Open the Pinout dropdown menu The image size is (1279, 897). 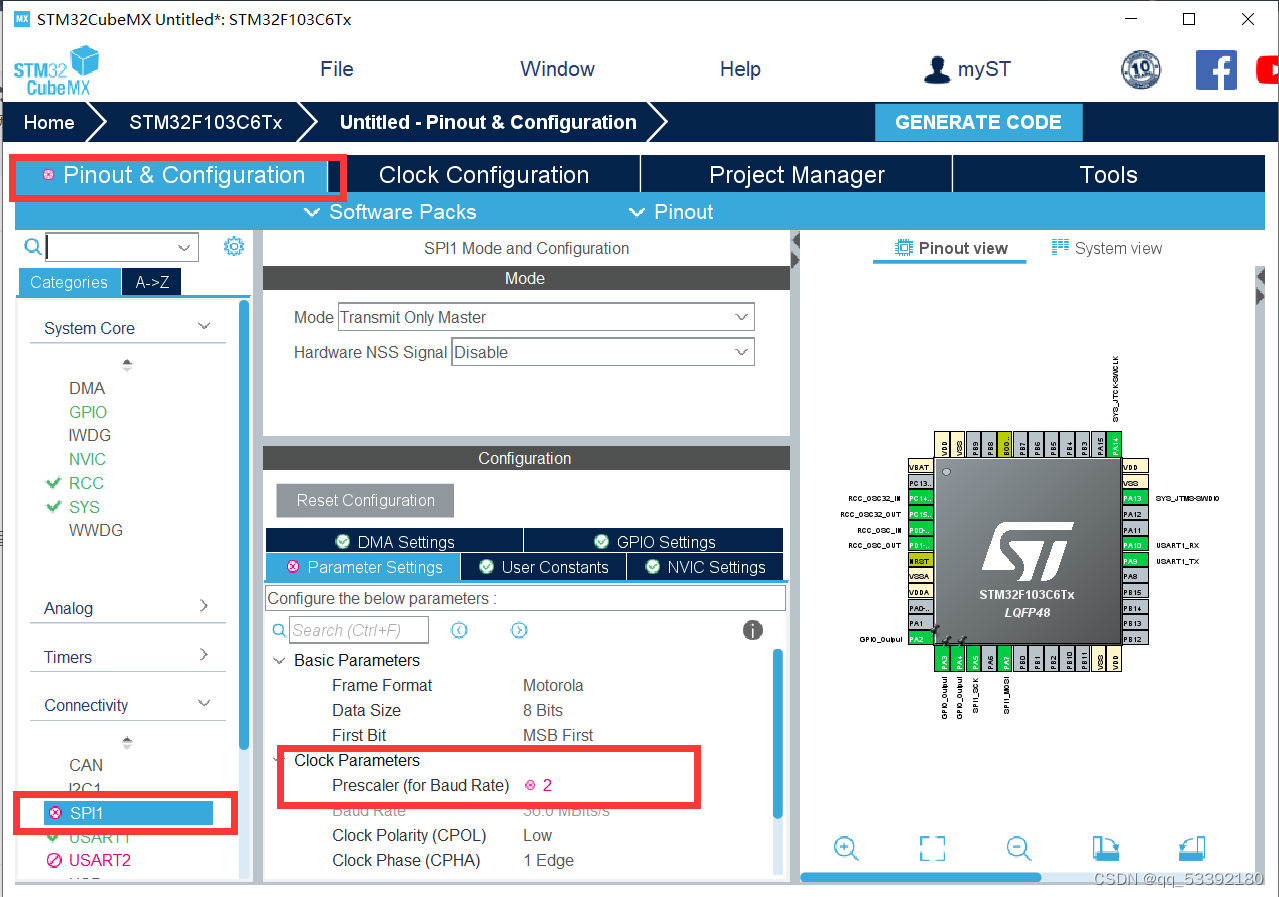(x=670, y=212)
